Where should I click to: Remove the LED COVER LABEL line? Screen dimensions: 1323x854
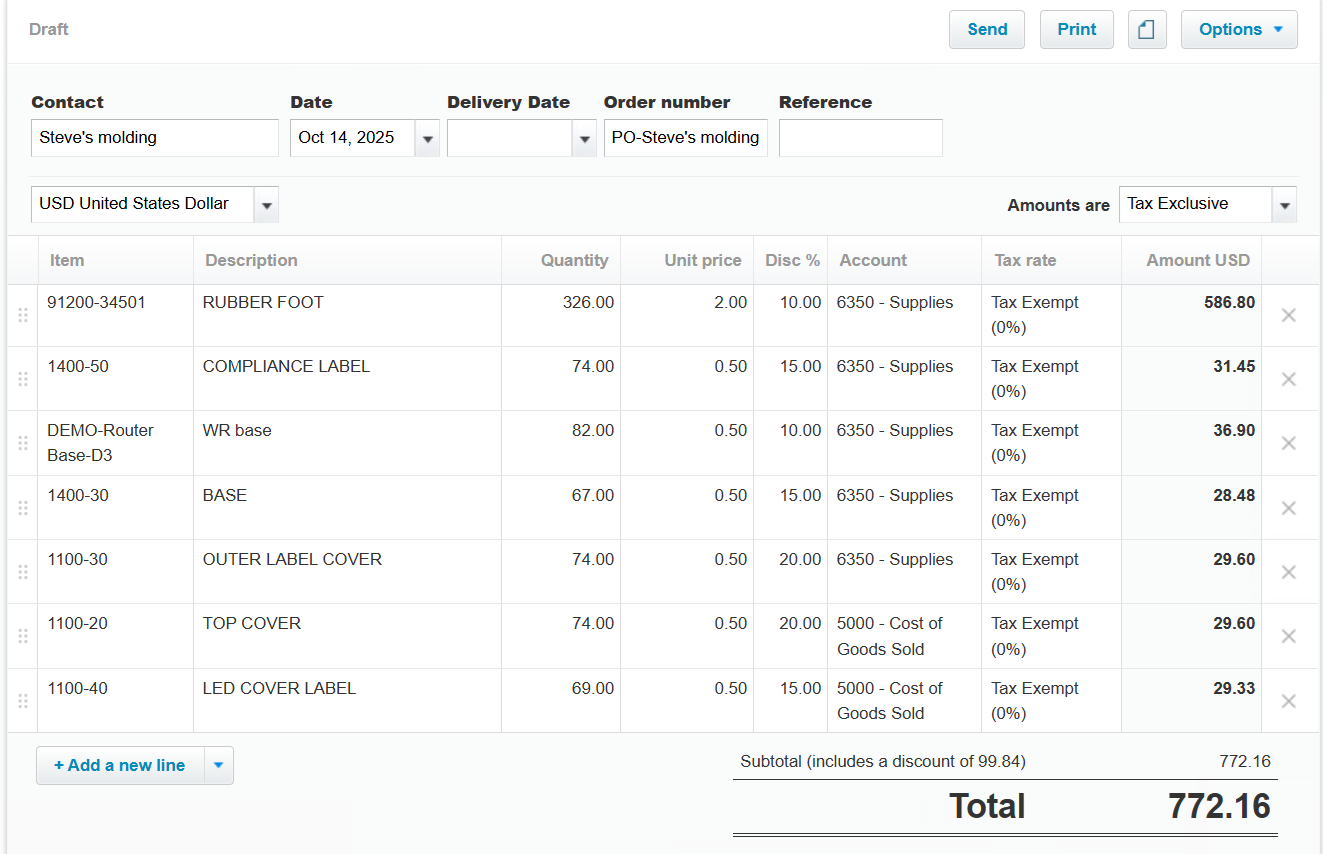(x=1288, y=701)
